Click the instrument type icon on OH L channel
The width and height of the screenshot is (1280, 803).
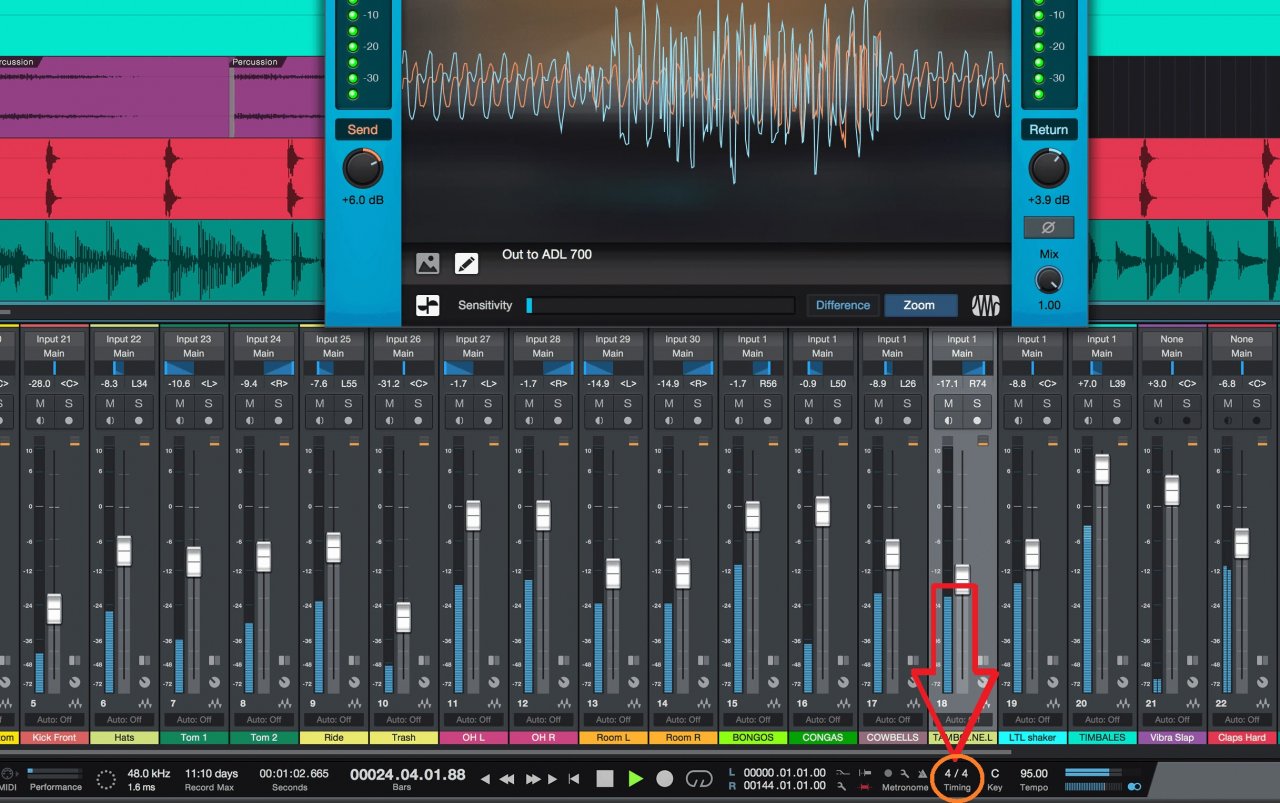(x=494, y=704)
